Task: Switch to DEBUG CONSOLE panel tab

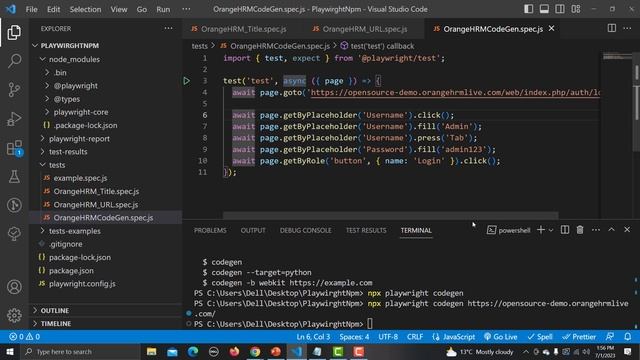Action: tap(305, 230)
